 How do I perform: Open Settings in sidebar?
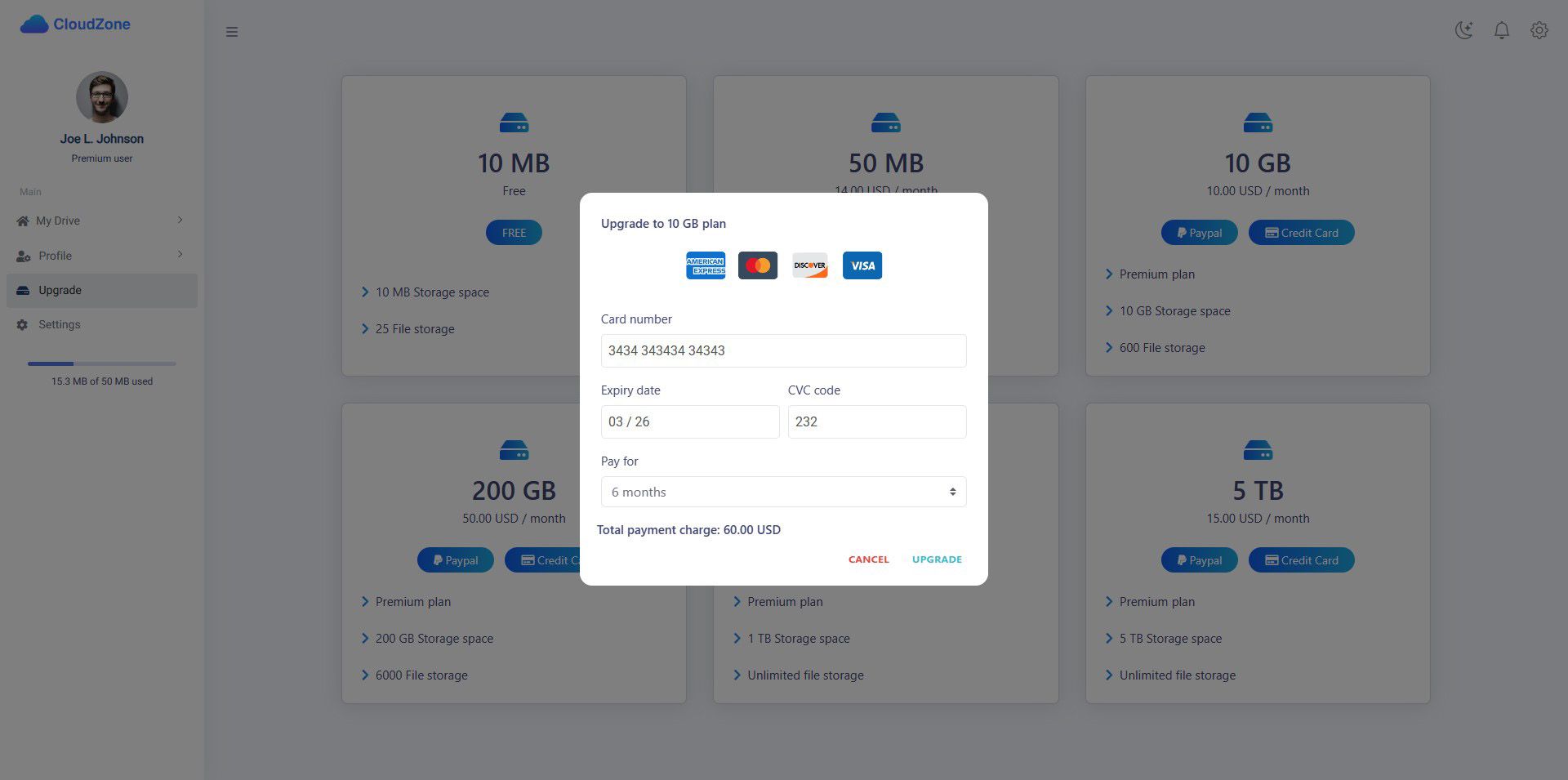tap(102, 324)
